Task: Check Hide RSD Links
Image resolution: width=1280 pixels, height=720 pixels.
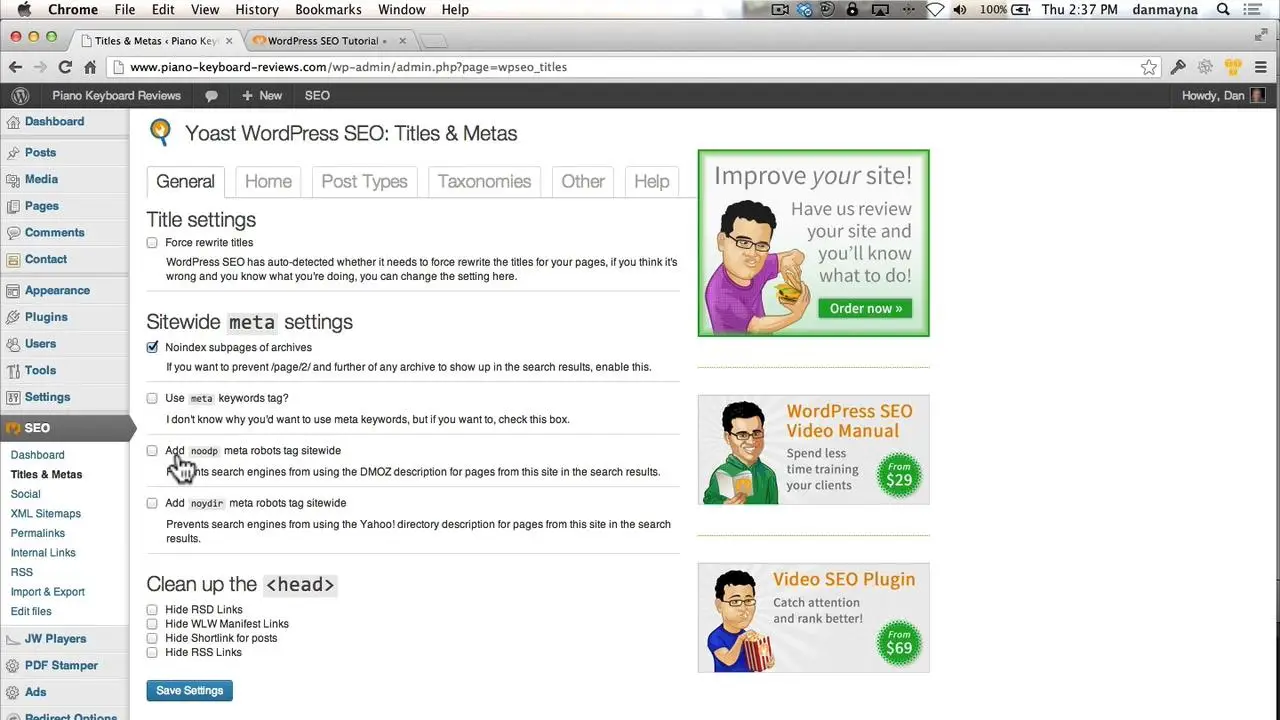Action: coord(152,610)
